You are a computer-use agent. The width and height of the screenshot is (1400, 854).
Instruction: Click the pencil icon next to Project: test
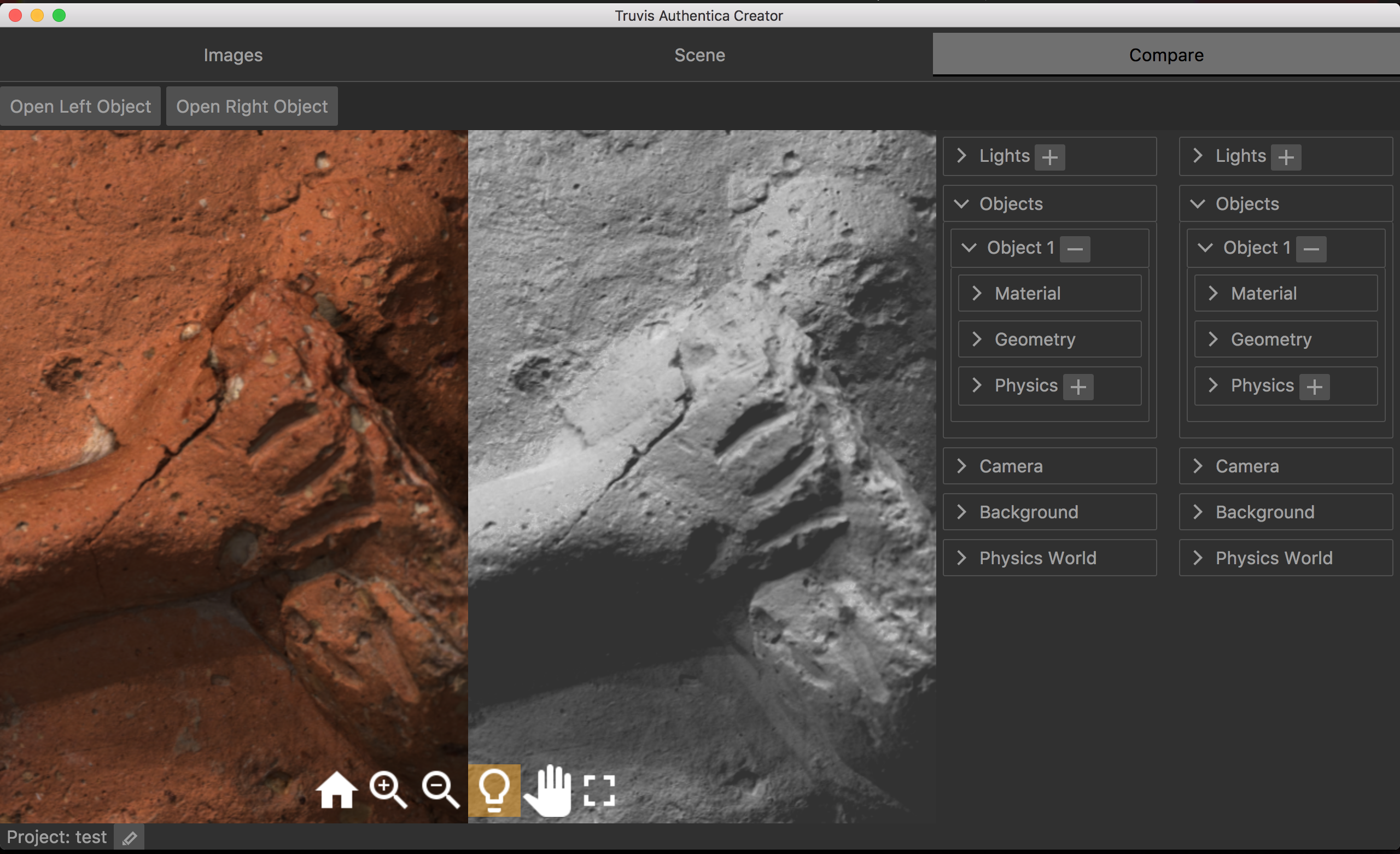129,838
